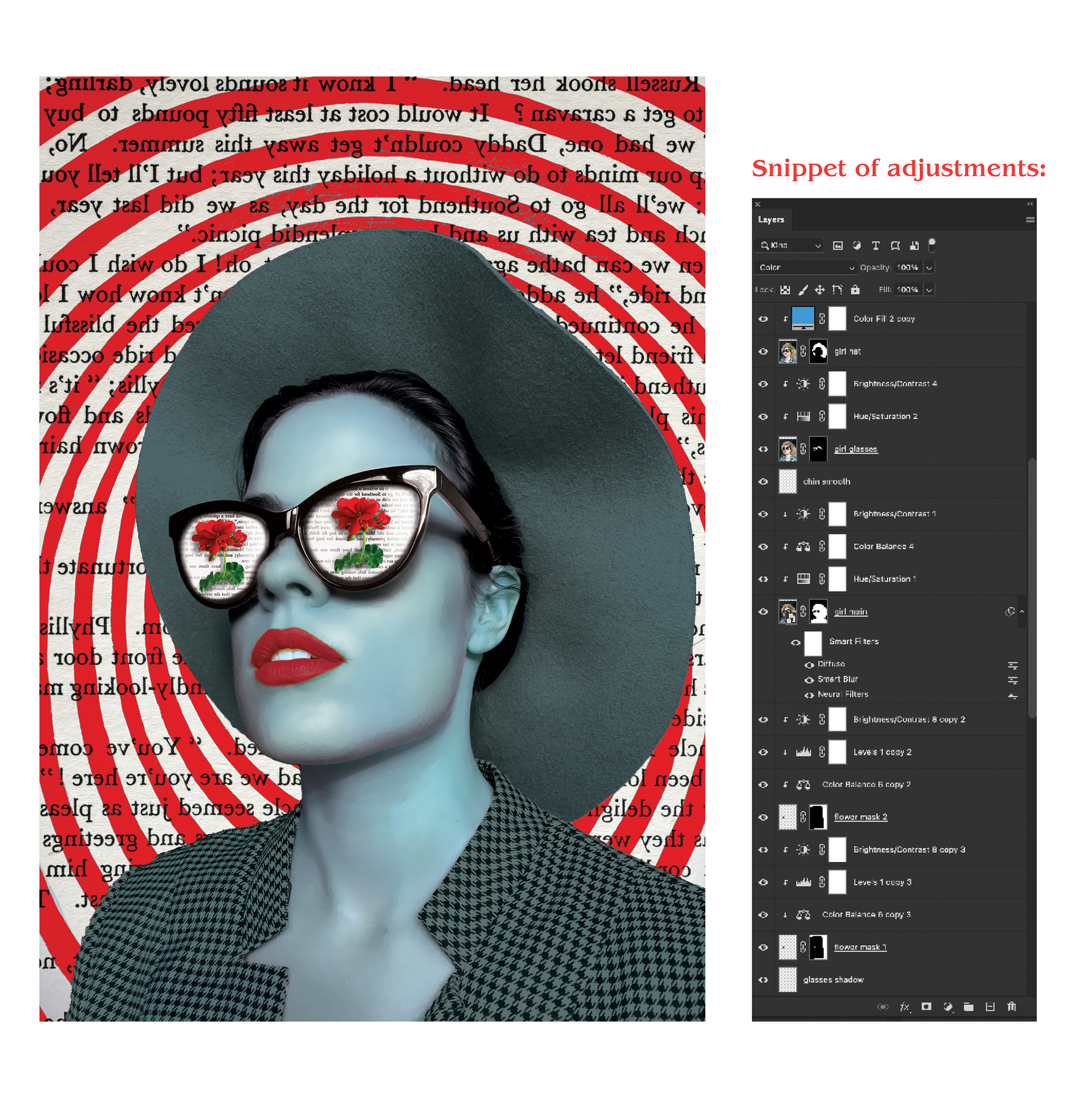Open the Opacity slider dropdown arrow

[929, 267]
